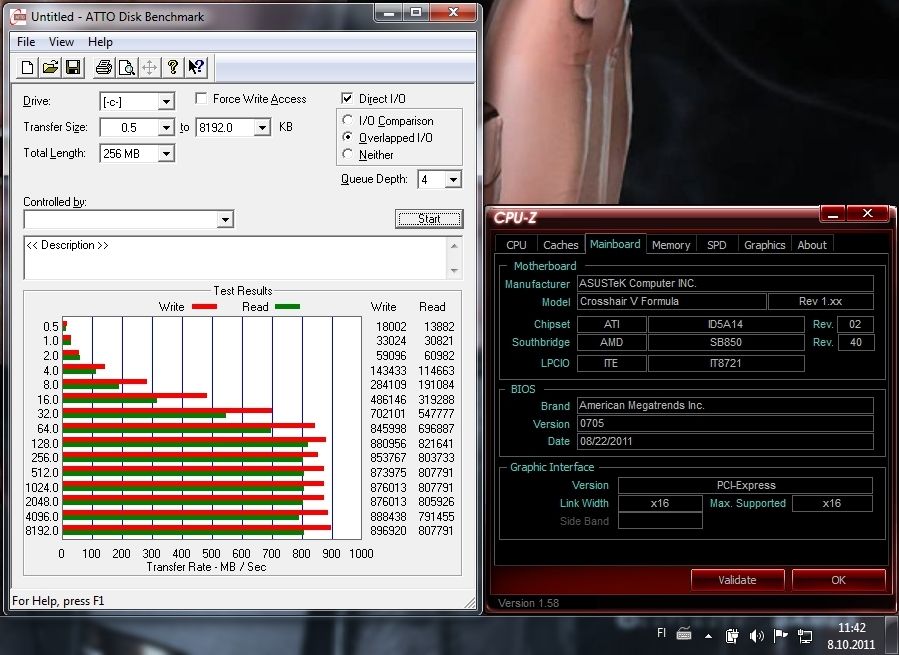Image resolution: width=899 pixels, height=655 pixels.
Task: Click the Validate button in CPU-Z
Action: (737, 580)
